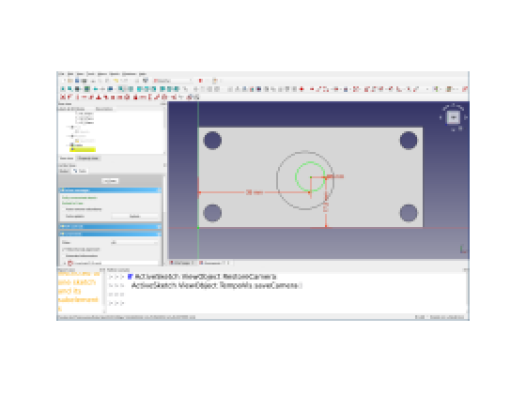This screenshot has height=394, width=526.
Task: Click the red point creation tool
Action: pos(302,89)
